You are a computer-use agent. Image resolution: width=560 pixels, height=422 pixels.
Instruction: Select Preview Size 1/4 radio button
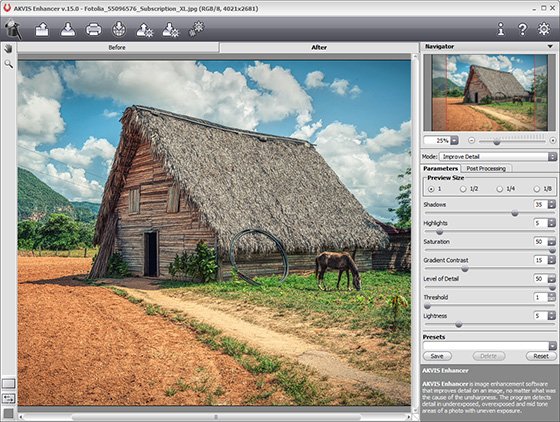[x=500, y=189]
